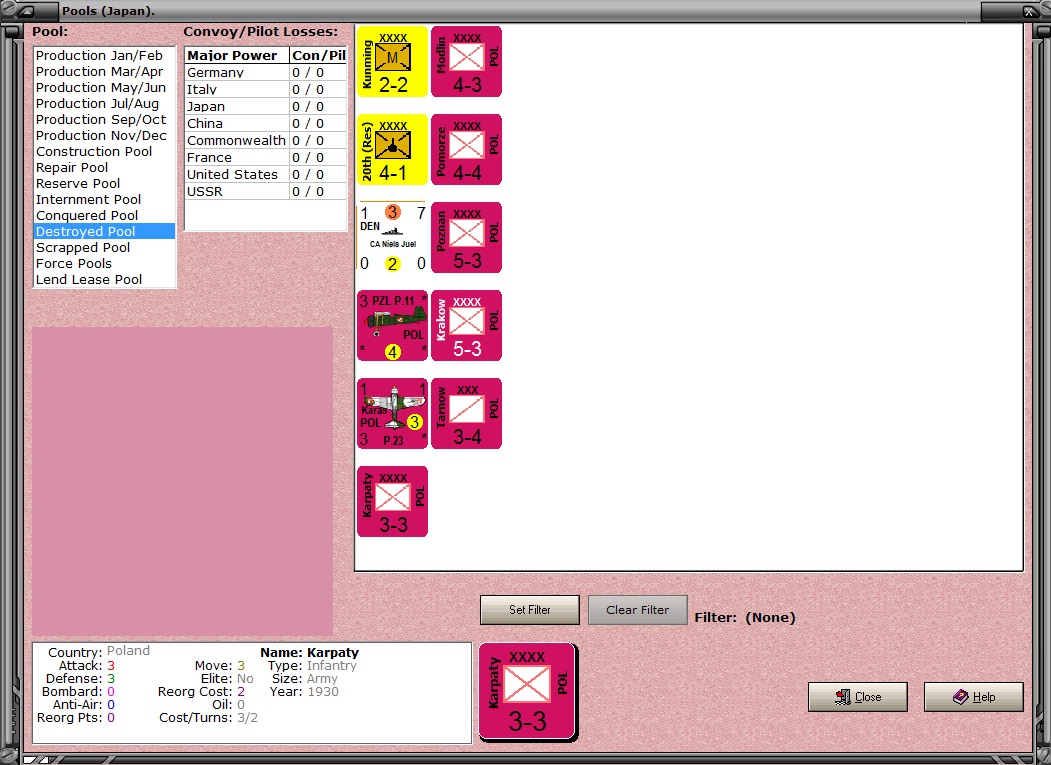The height and width of the screenshot is (765, 1051).
Task: Click the Filter: (None) status text
Action: 745,617
